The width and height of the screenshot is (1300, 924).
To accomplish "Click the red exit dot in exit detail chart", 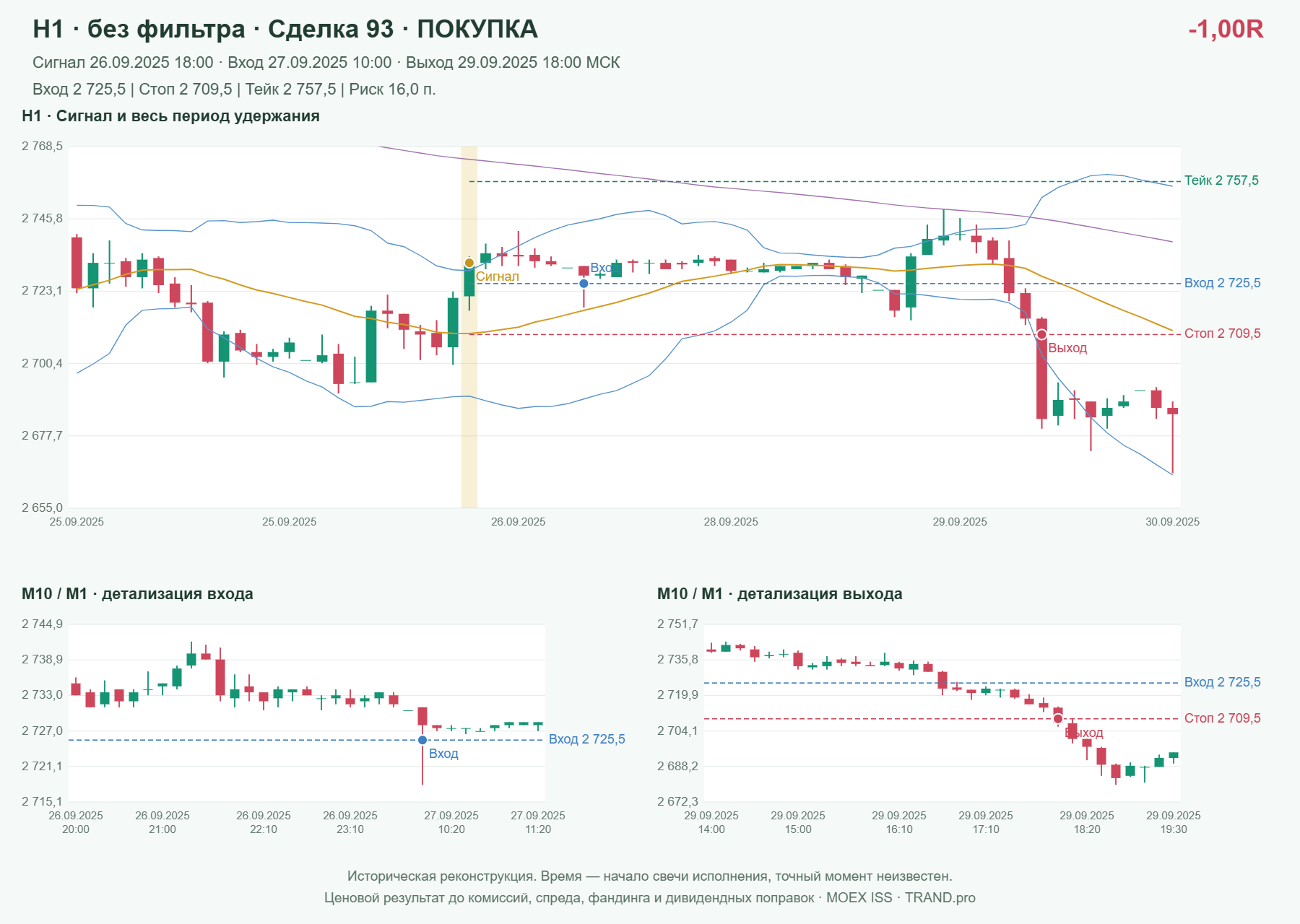I will [x=1058, y=718].
